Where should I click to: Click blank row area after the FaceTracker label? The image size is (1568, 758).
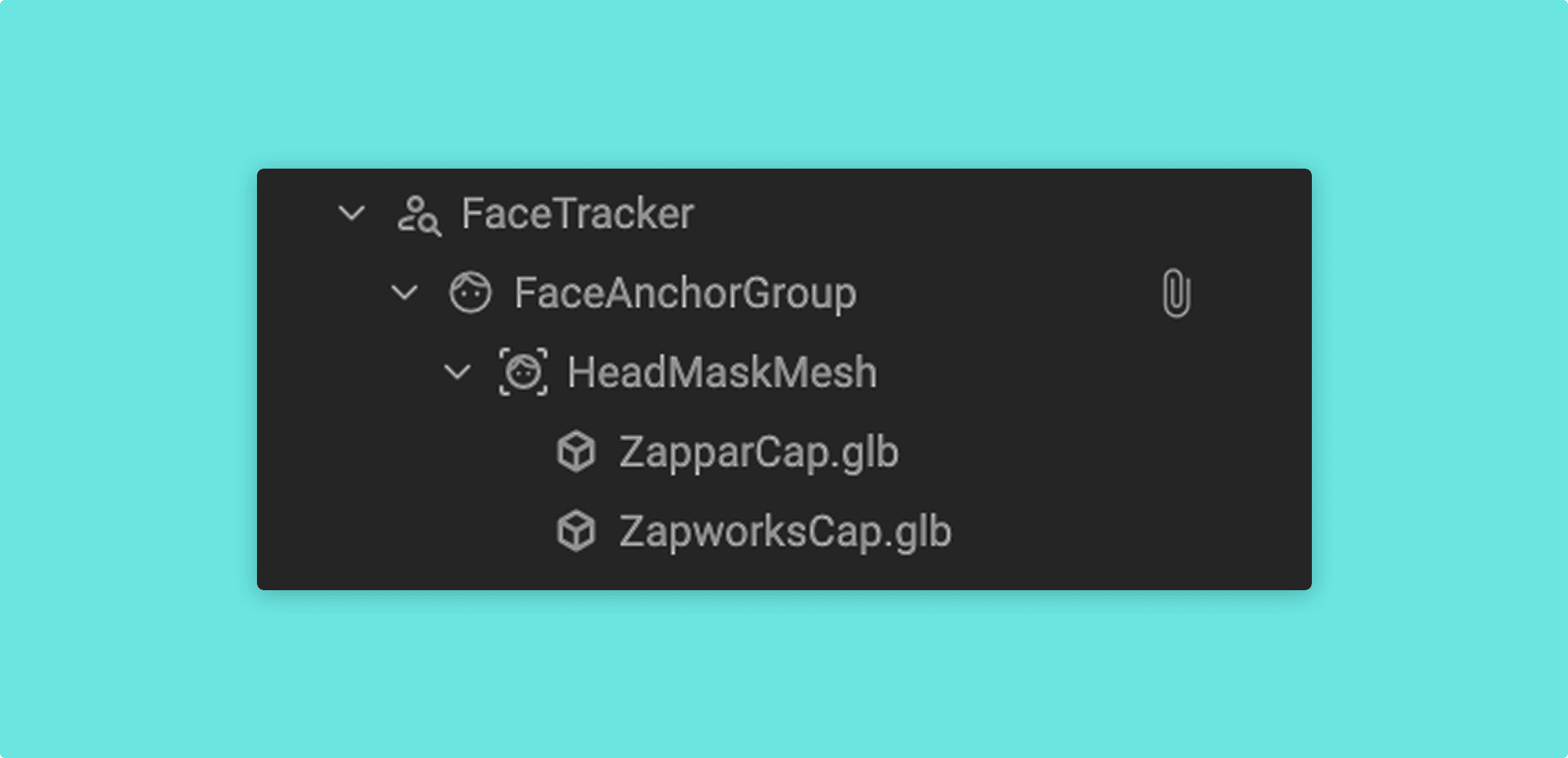click(998, 214)
